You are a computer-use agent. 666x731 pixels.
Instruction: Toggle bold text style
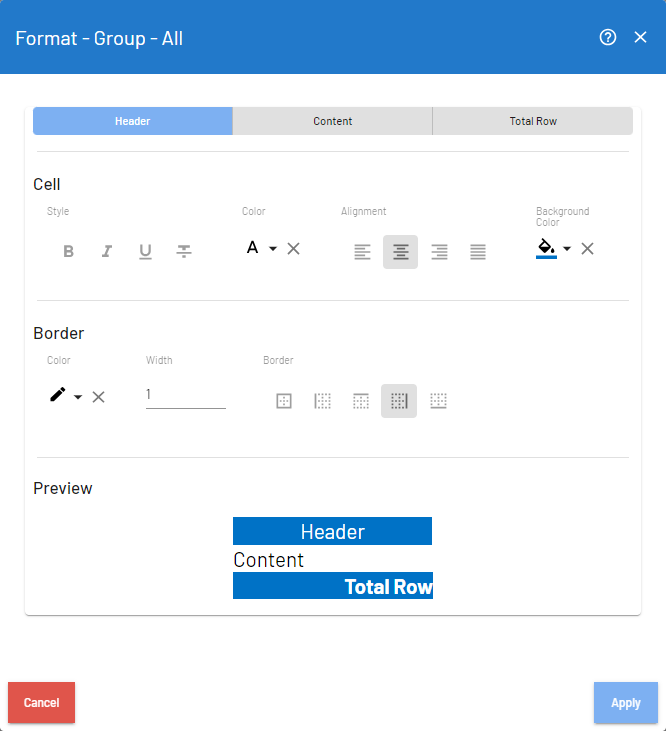tap(69, 252)
